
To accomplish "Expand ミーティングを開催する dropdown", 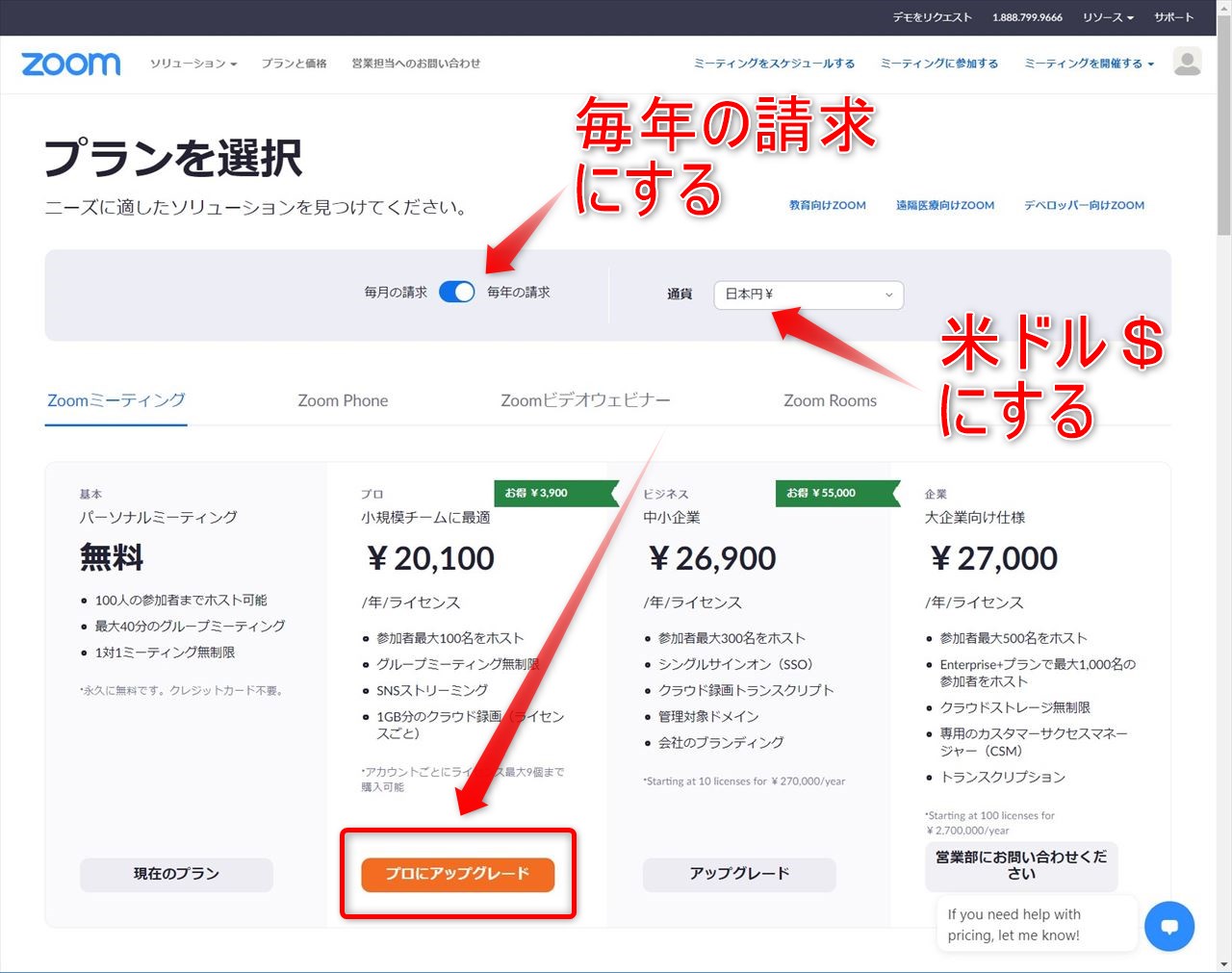I will point(1089,64).
